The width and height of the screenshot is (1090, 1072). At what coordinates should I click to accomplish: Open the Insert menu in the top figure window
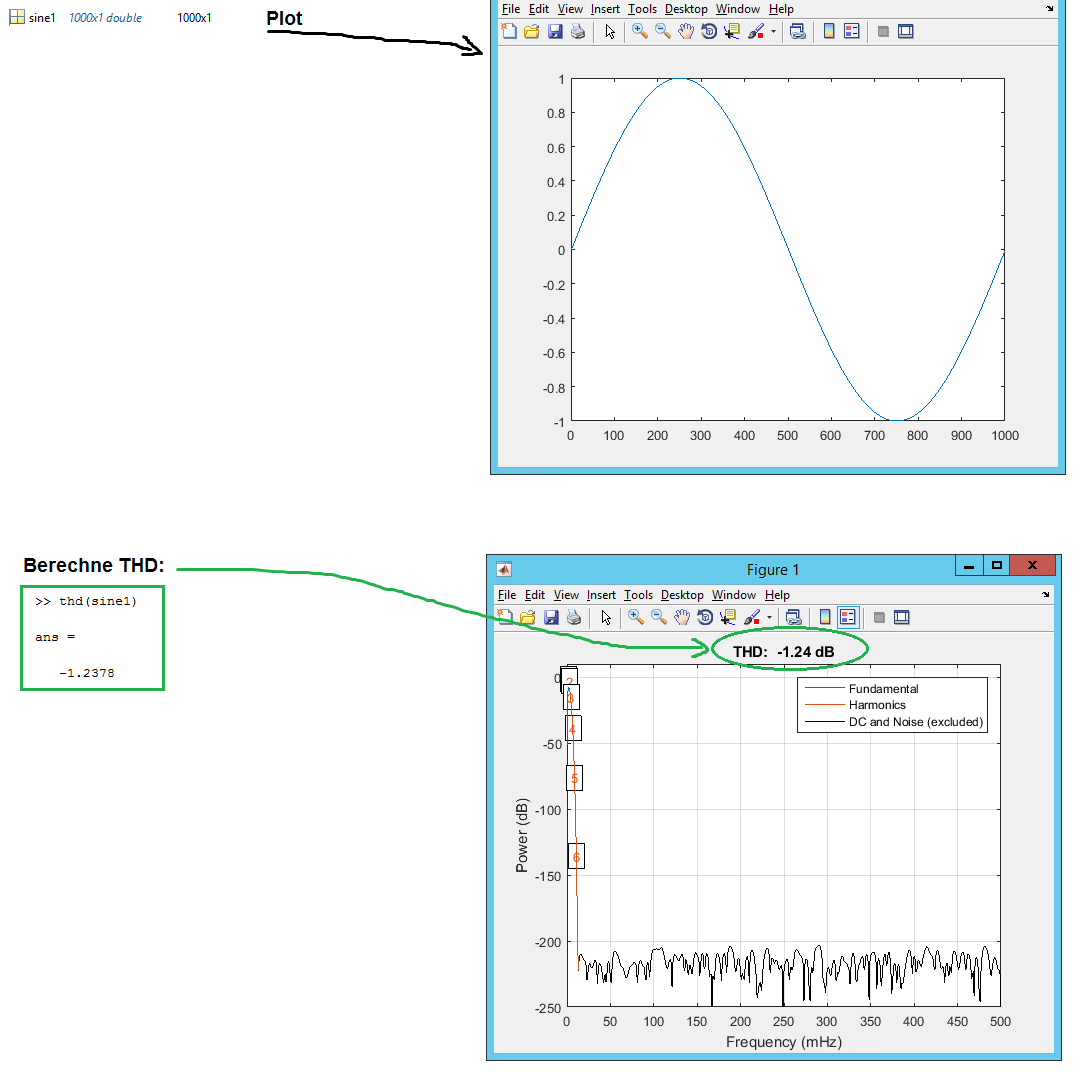605,9
